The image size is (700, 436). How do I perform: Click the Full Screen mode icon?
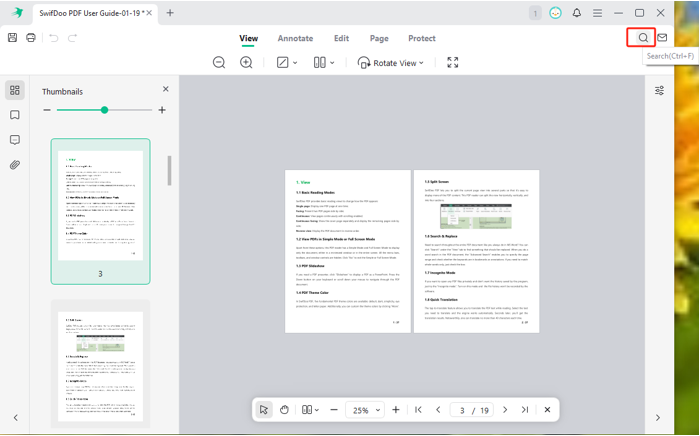[x=453, y=62]
